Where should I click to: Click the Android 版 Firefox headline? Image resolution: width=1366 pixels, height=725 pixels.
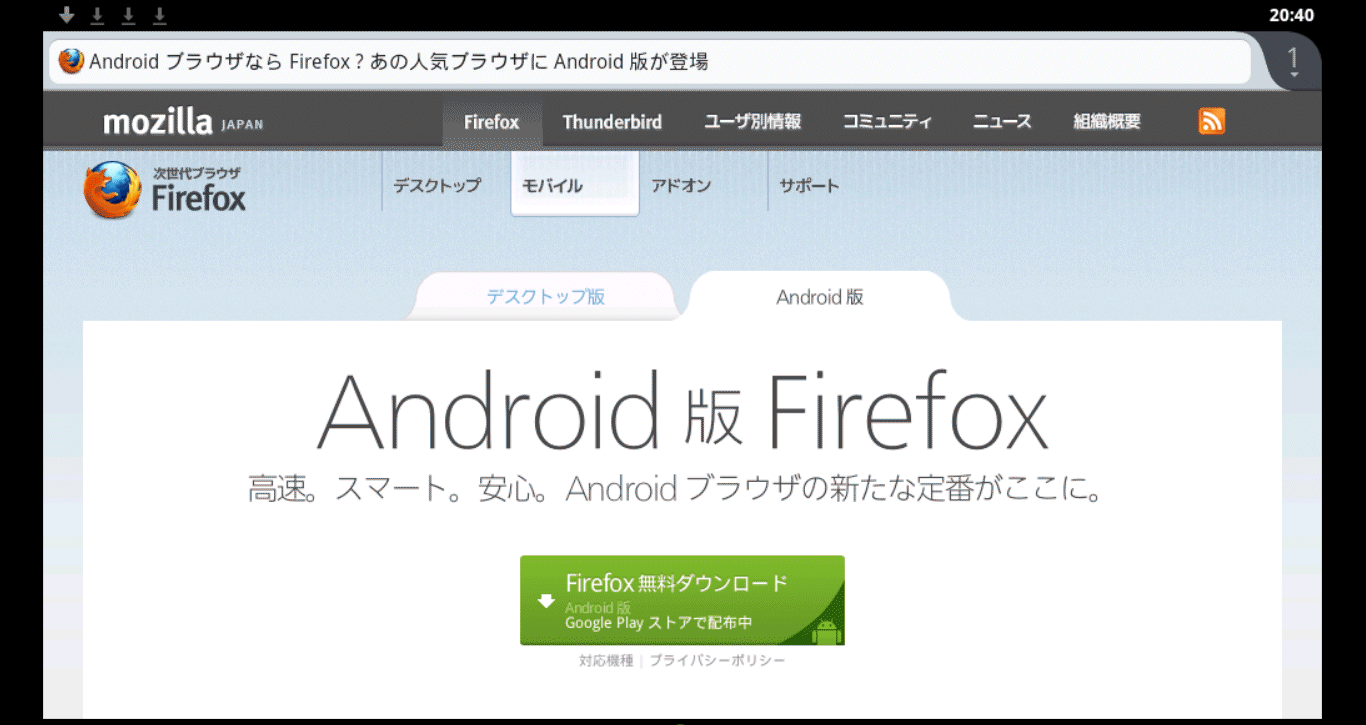pos(682,411)
